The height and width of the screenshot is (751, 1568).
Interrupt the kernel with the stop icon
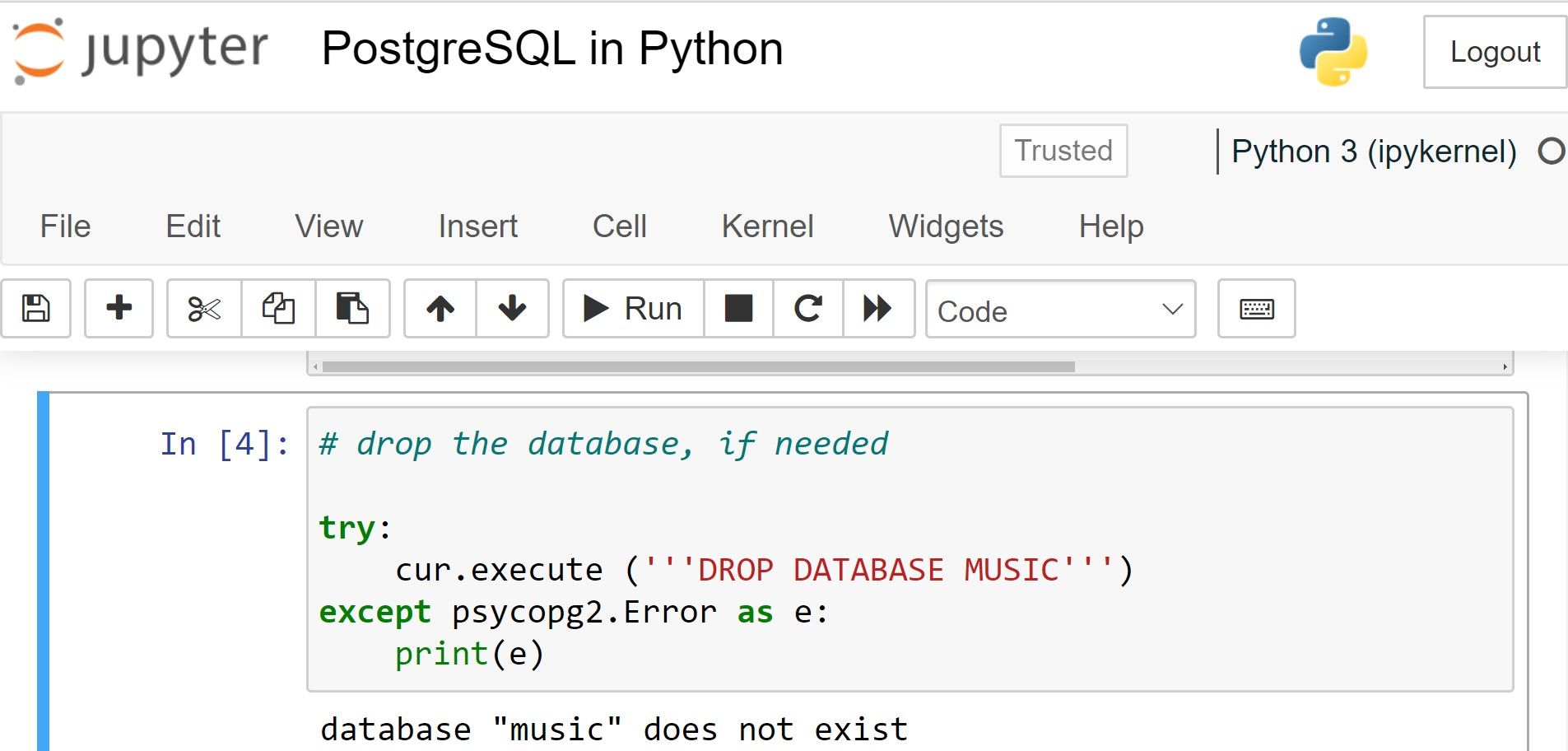pyautogui.click(x=738, y=309)
